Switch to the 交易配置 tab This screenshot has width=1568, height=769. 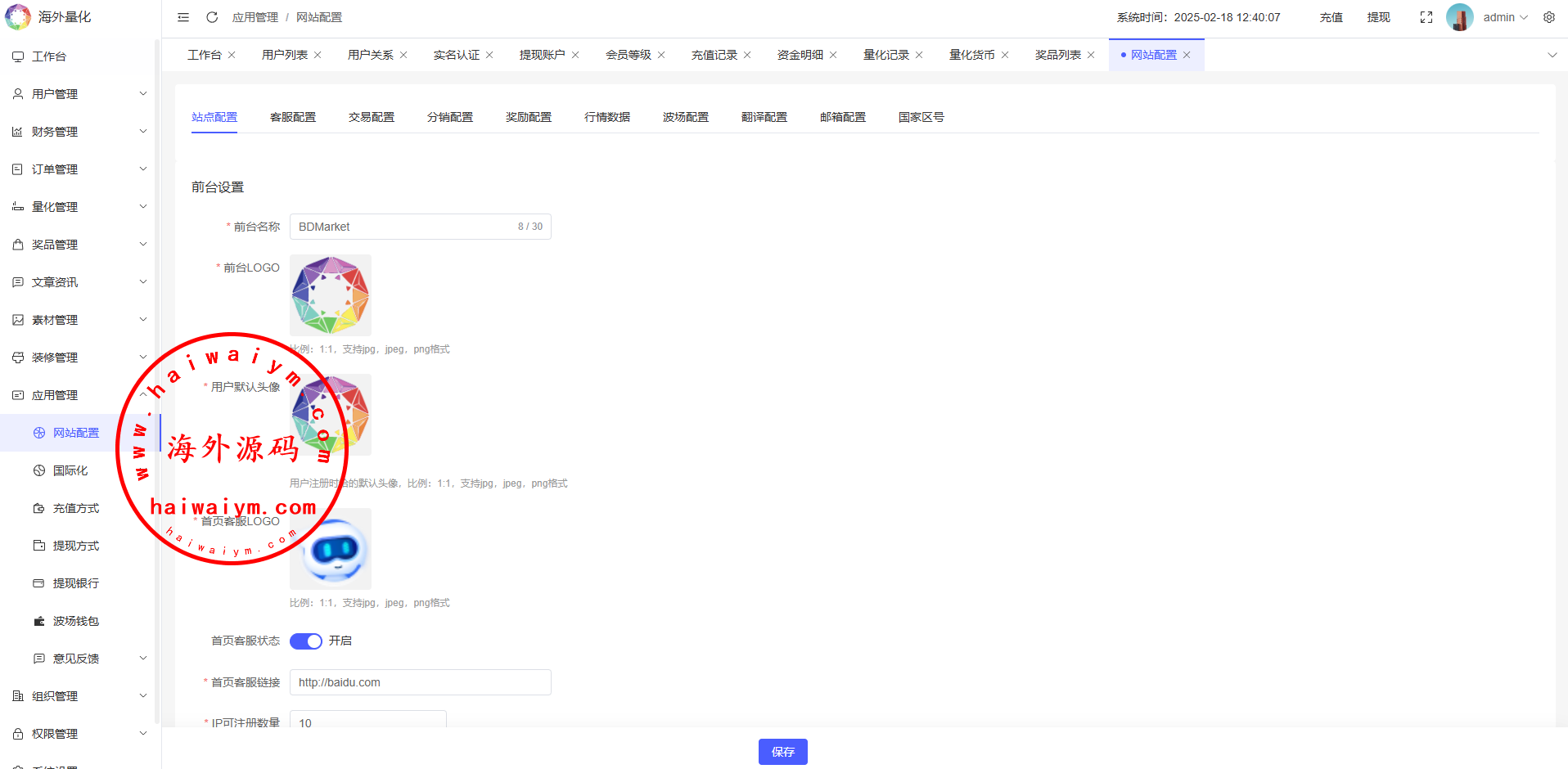[372, 117]
